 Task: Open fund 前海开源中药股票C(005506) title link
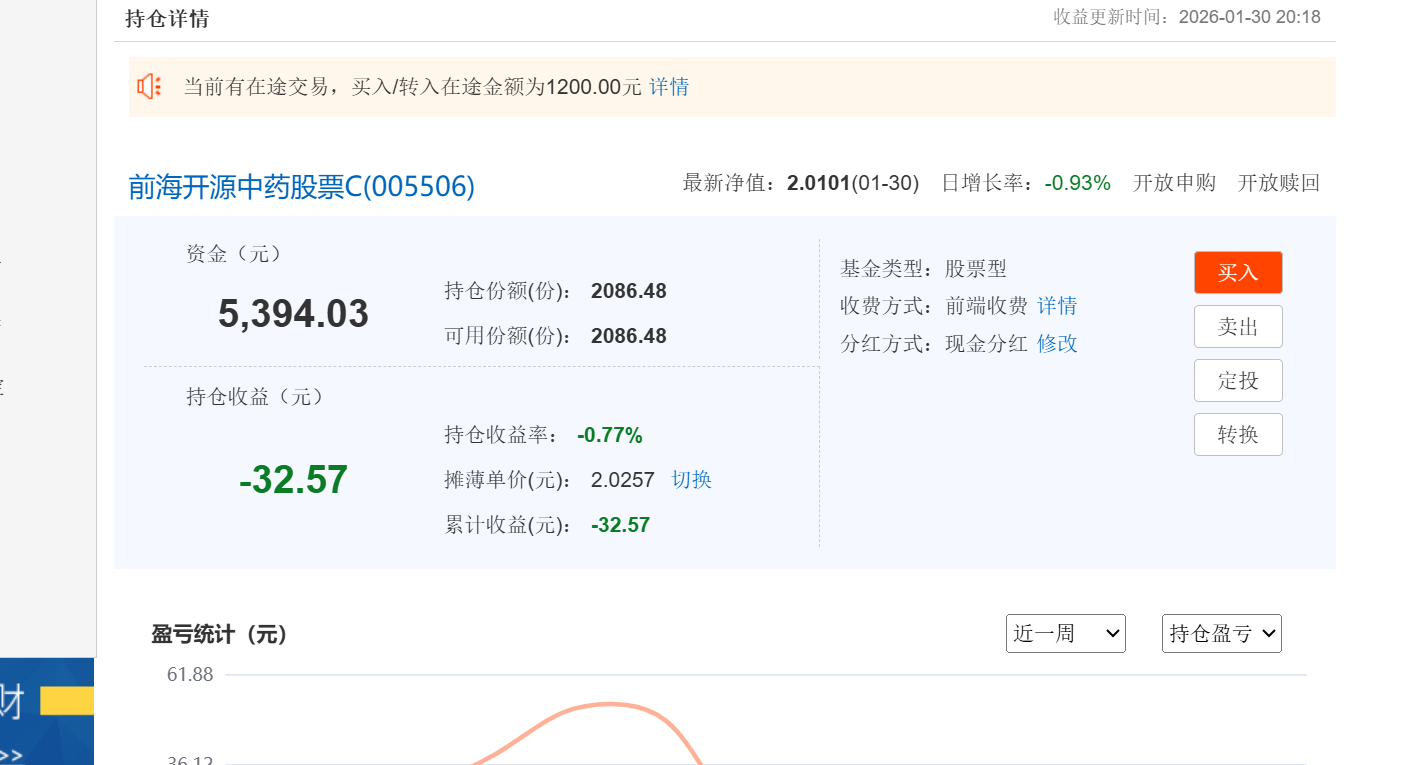[302, 186]
